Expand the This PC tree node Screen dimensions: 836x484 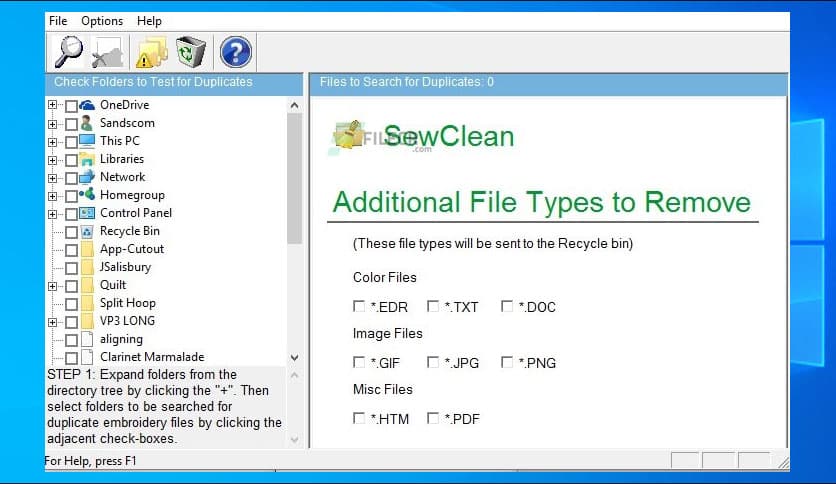52,142
